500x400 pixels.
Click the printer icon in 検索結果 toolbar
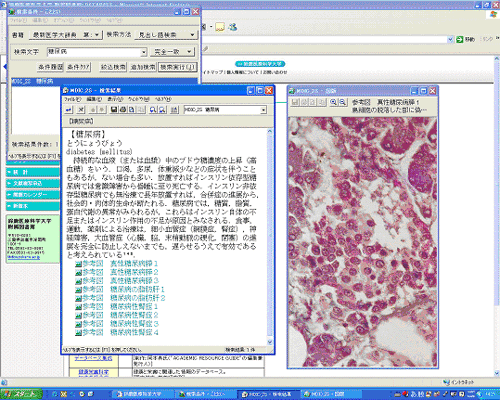pos(123,110)
